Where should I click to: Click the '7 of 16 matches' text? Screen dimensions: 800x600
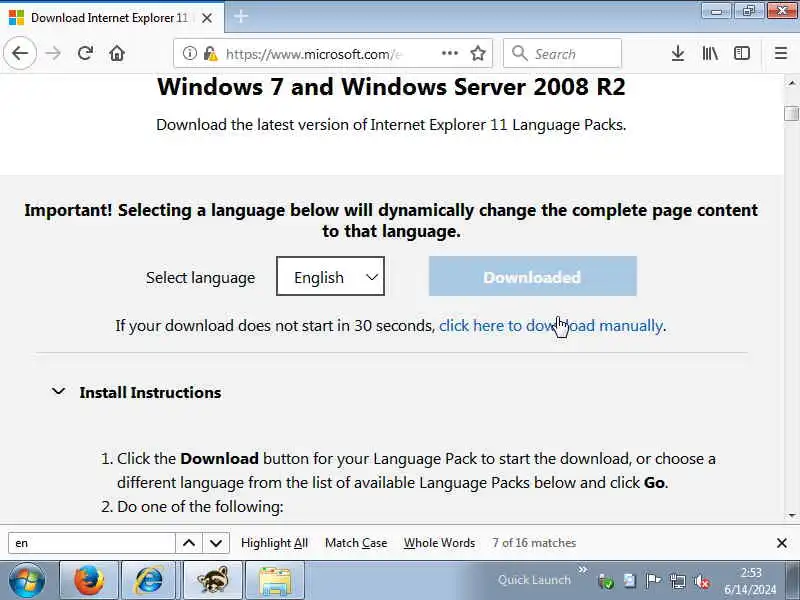[x=534, y=543]
